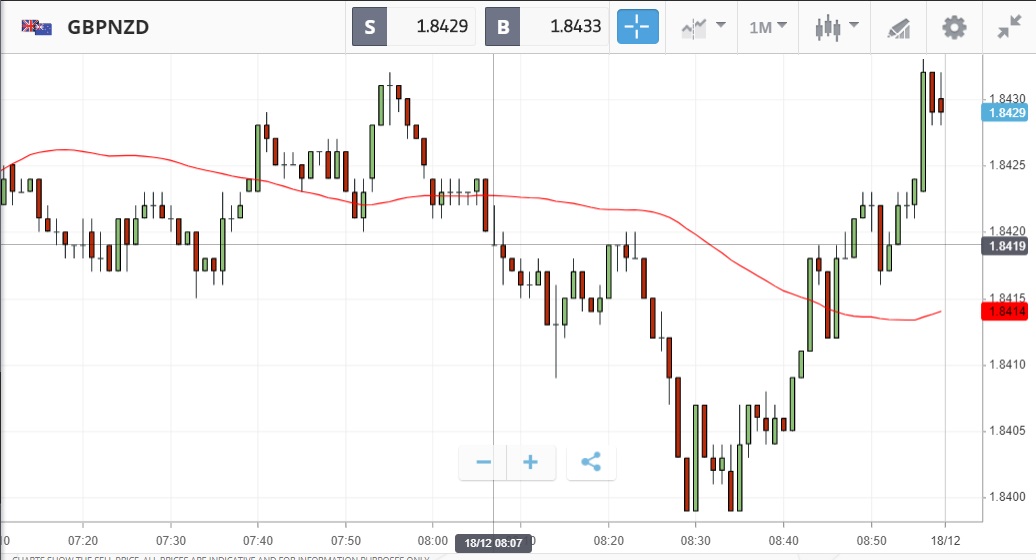Viewport: 1036px width, 560px height.
Task: Click the sell price 1.8429 field
Action: pyautogui.click(x=431, y=27)
